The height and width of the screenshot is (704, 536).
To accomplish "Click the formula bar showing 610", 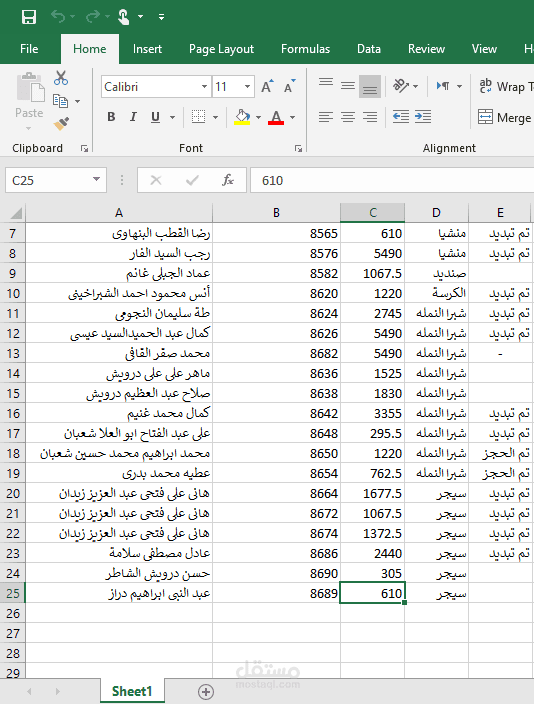I will tap(392, 180).
